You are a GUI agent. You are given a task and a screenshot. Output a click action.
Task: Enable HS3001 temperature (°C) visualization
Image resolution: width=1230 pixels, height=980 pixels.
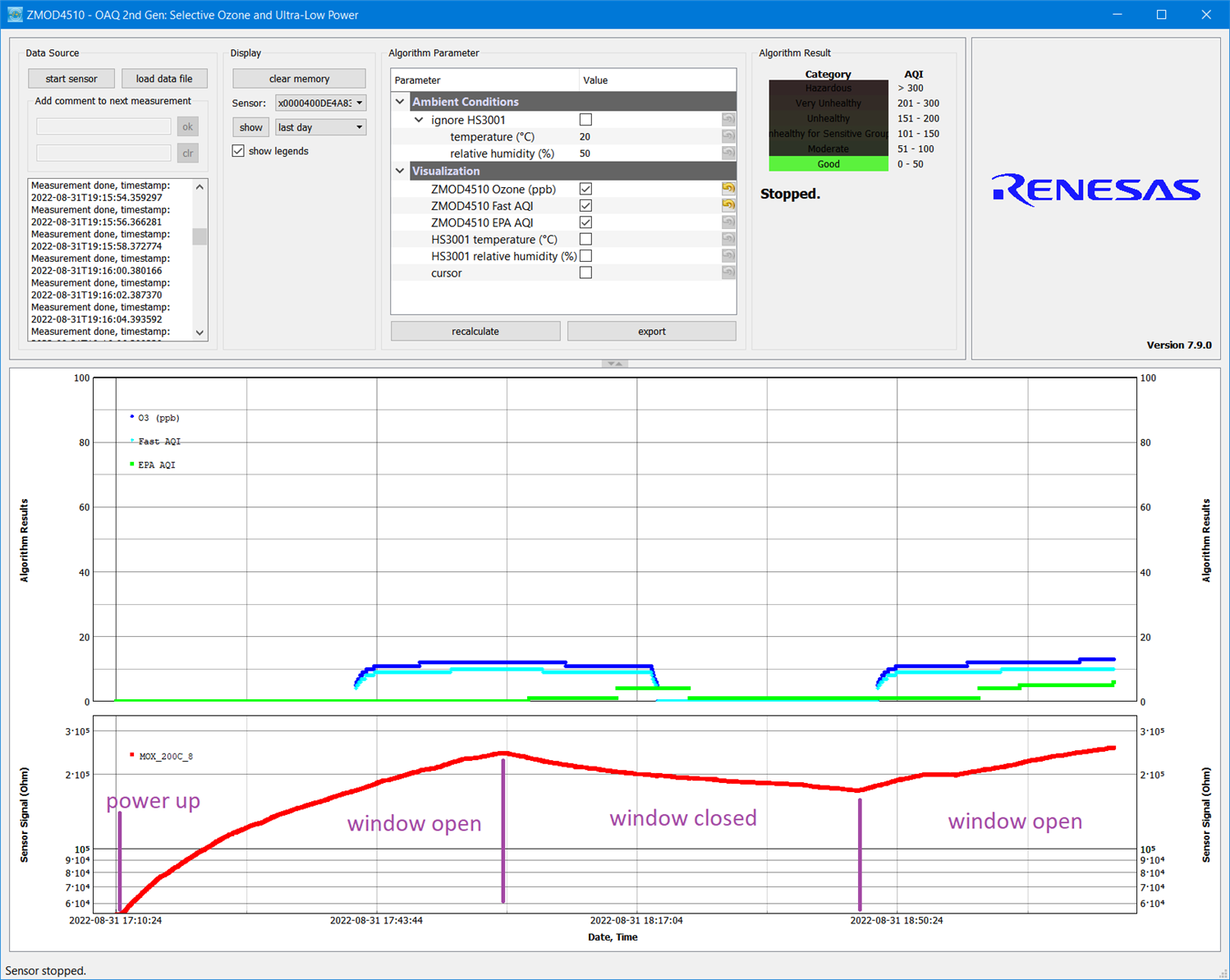click(585, 239)
